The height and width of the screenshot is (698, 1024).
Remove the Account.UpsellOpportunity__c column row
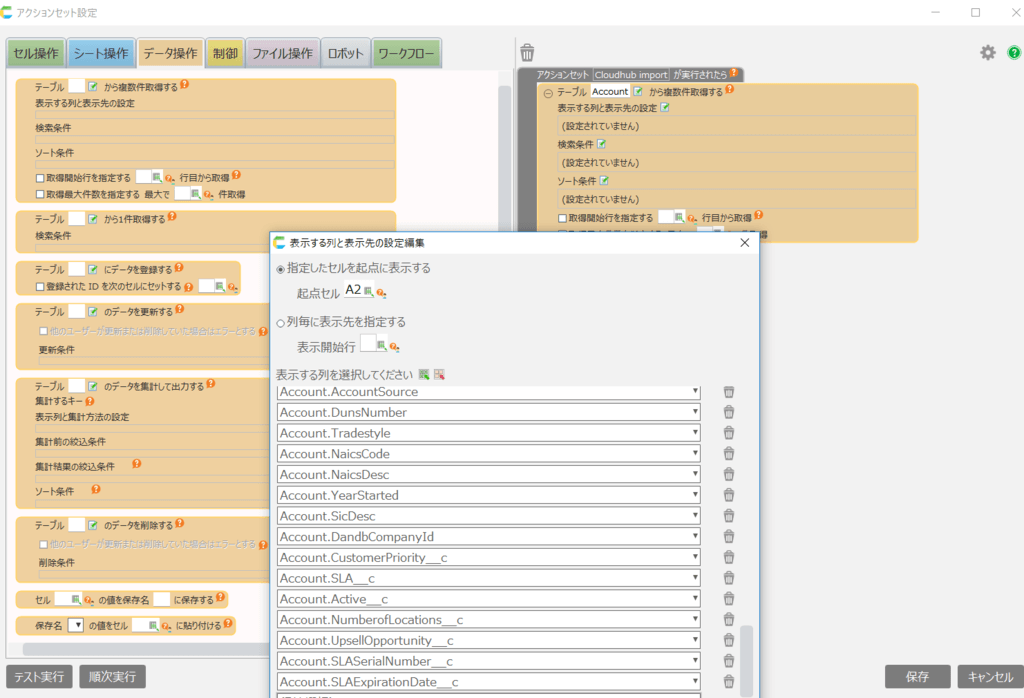(x=729, y=640)
